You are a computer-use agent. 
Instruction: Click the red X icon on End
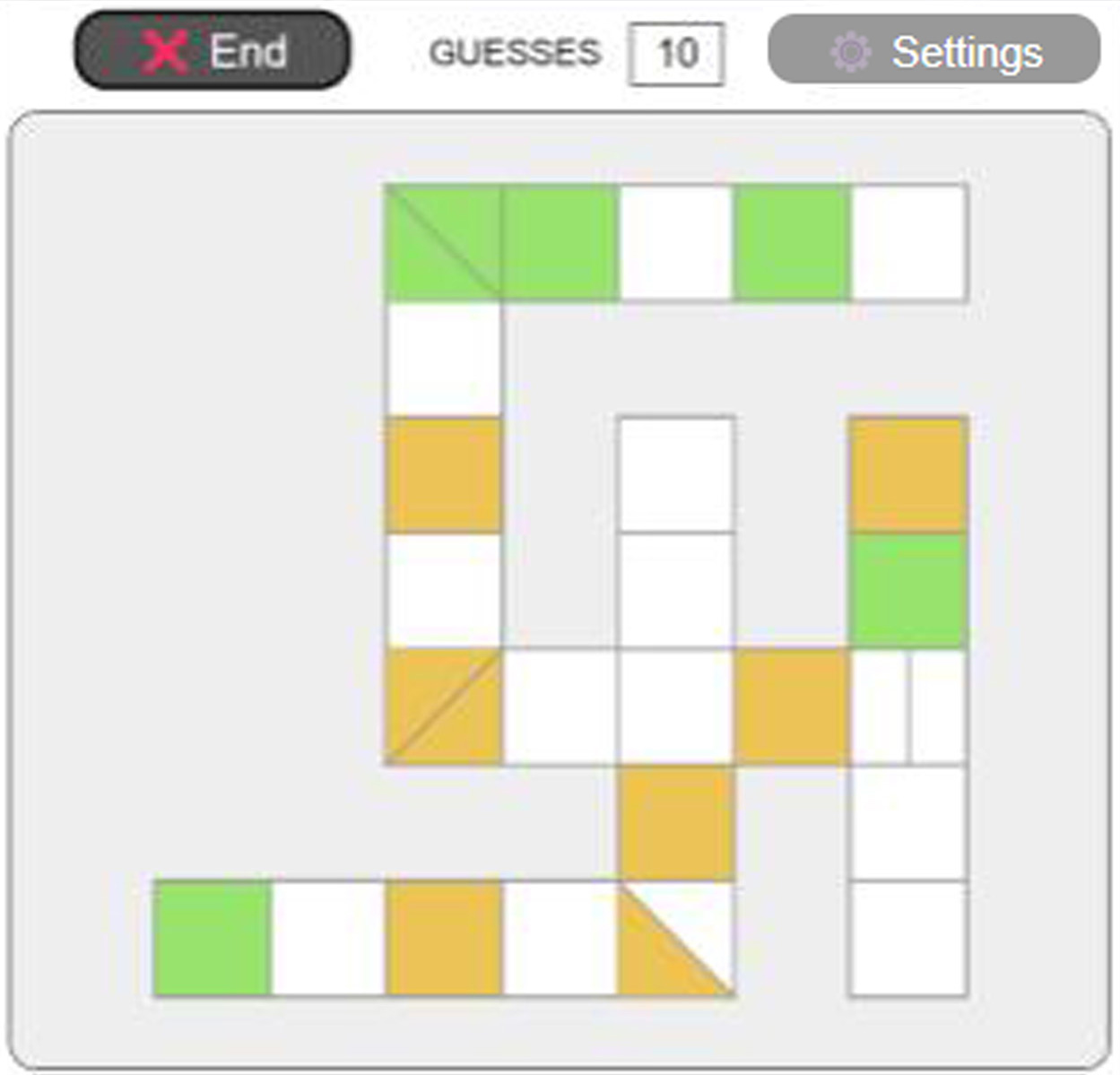[x=165, y=51]
